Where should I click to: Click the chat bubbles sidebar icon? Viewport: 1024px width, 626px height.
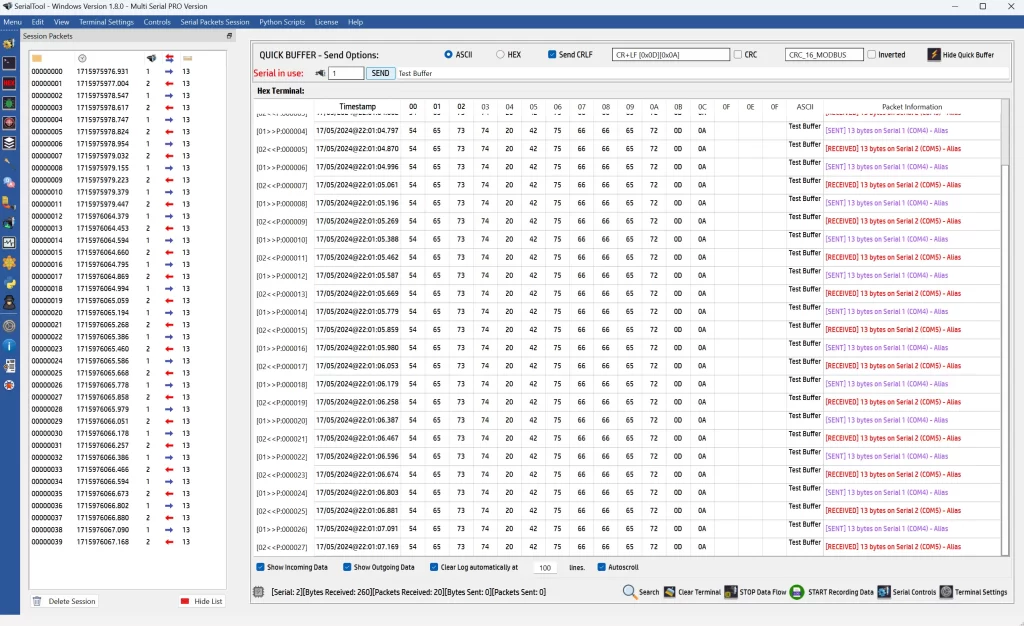tap(9, 183)
